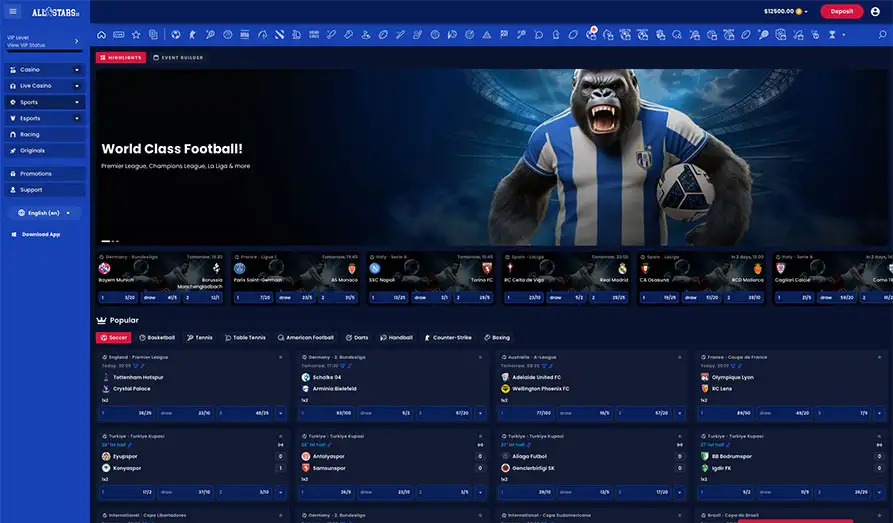
Task: Select the warning triangle icon in the sports bar
Action: pyautogui.click(x=487, y=35)
